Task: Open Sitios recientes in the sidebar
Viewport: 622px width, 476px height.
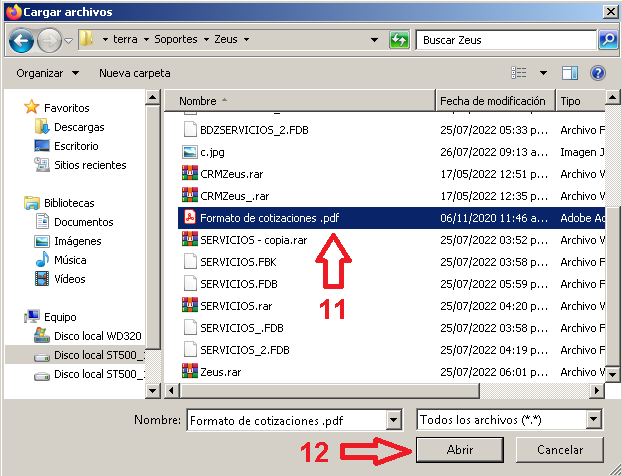Action: coord(90,165)
